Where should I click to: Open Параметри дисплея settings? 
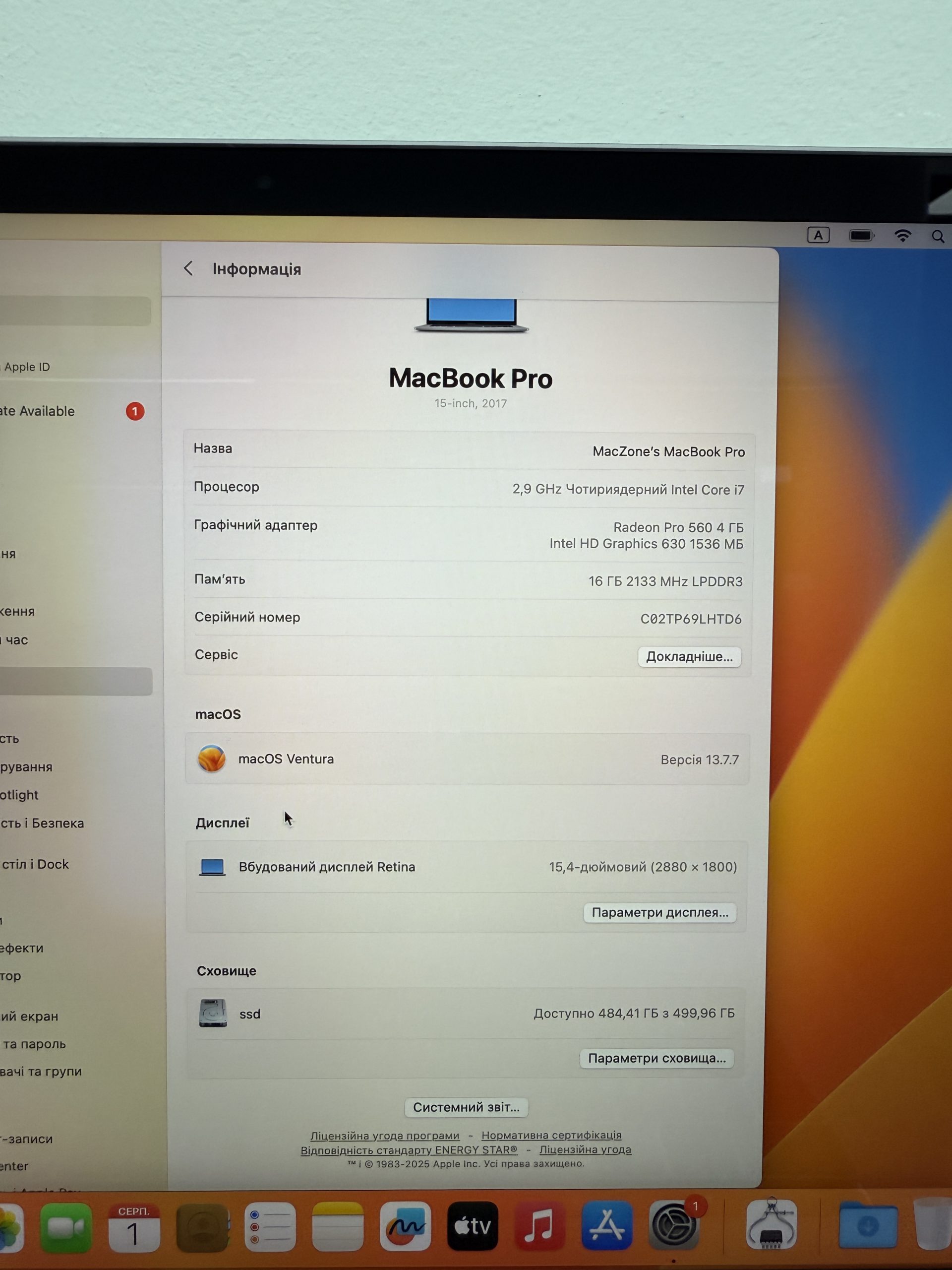click(660, 912)
